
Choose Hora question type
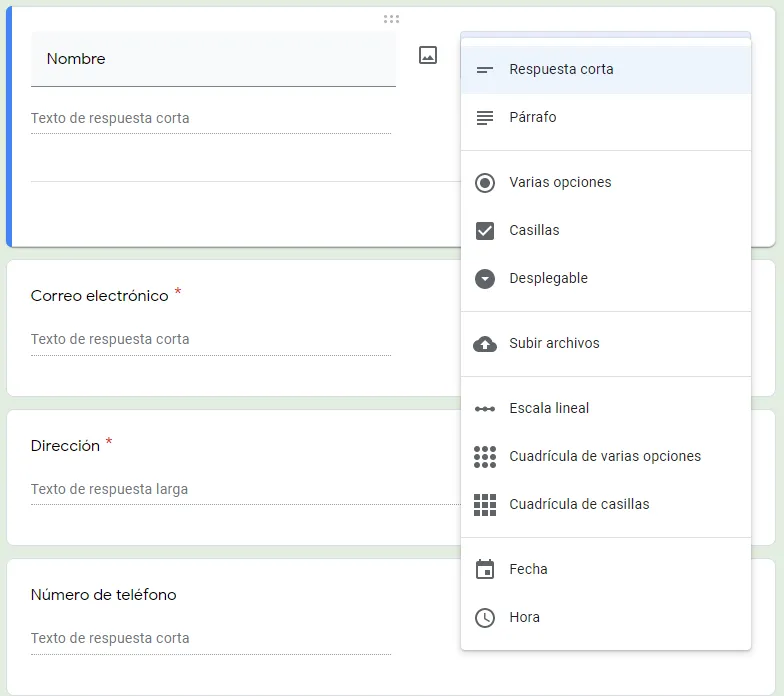coord(606,618)
